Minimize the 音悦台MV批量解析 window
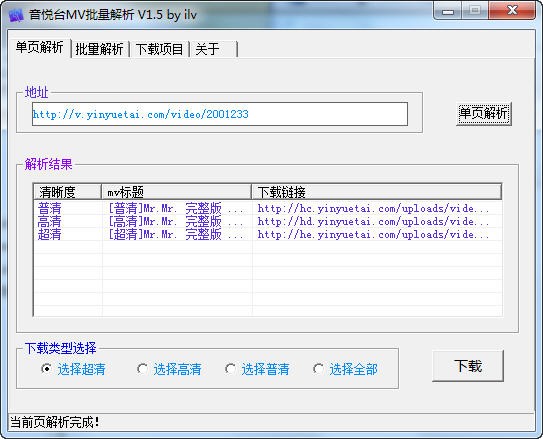 (448, 11)
